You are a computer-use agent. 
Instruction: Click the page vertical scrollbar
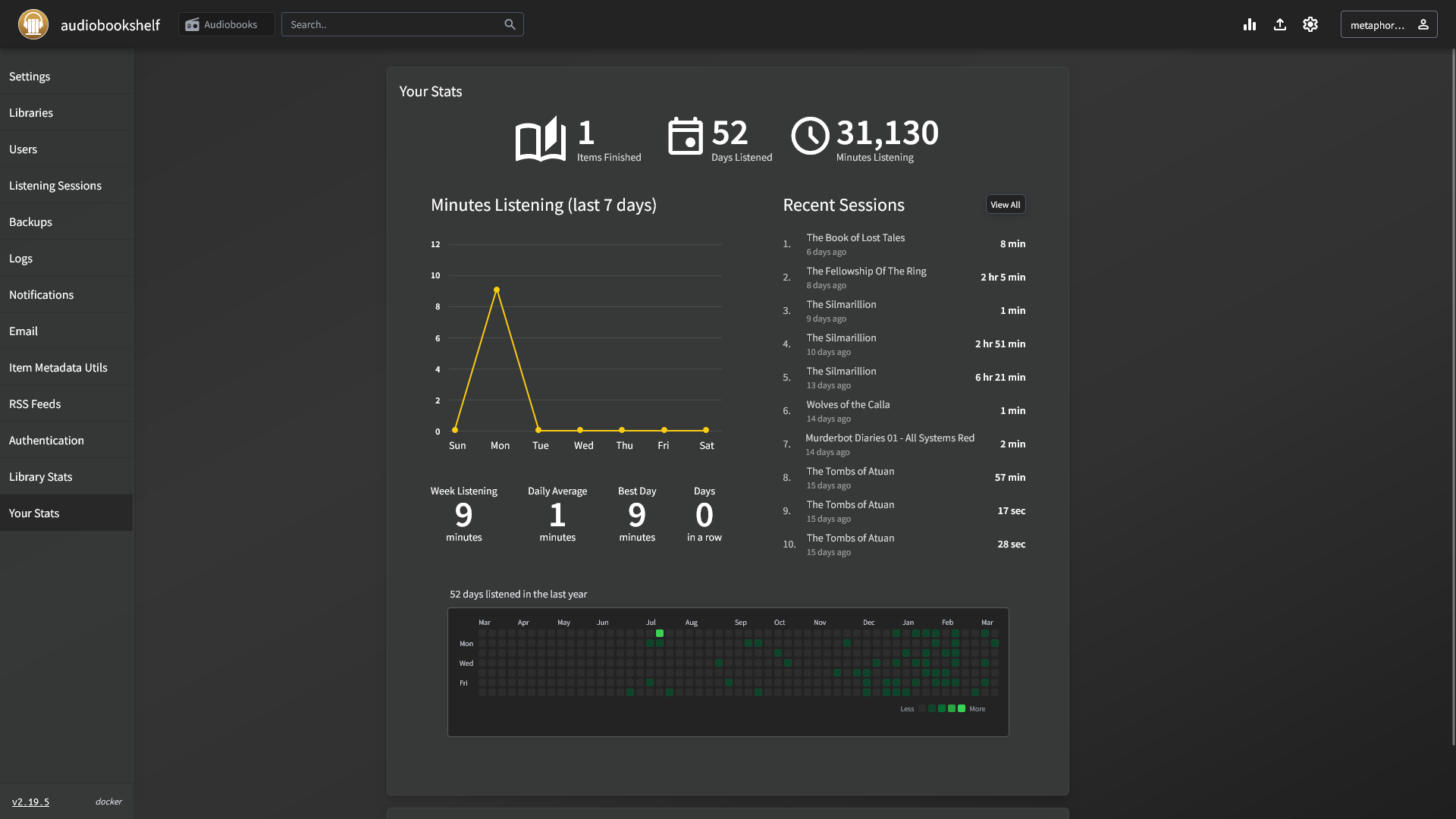coord(1453,398)
